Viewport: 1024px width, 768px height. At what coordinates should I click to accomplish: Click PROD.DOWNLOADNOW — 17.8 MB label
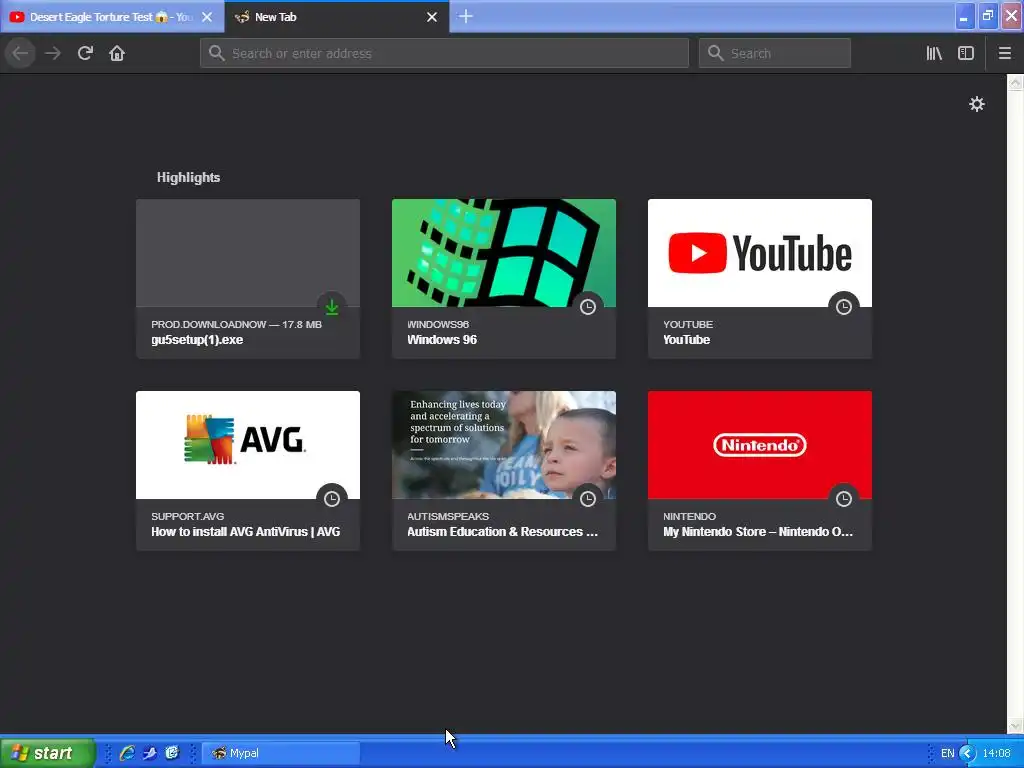236,324
